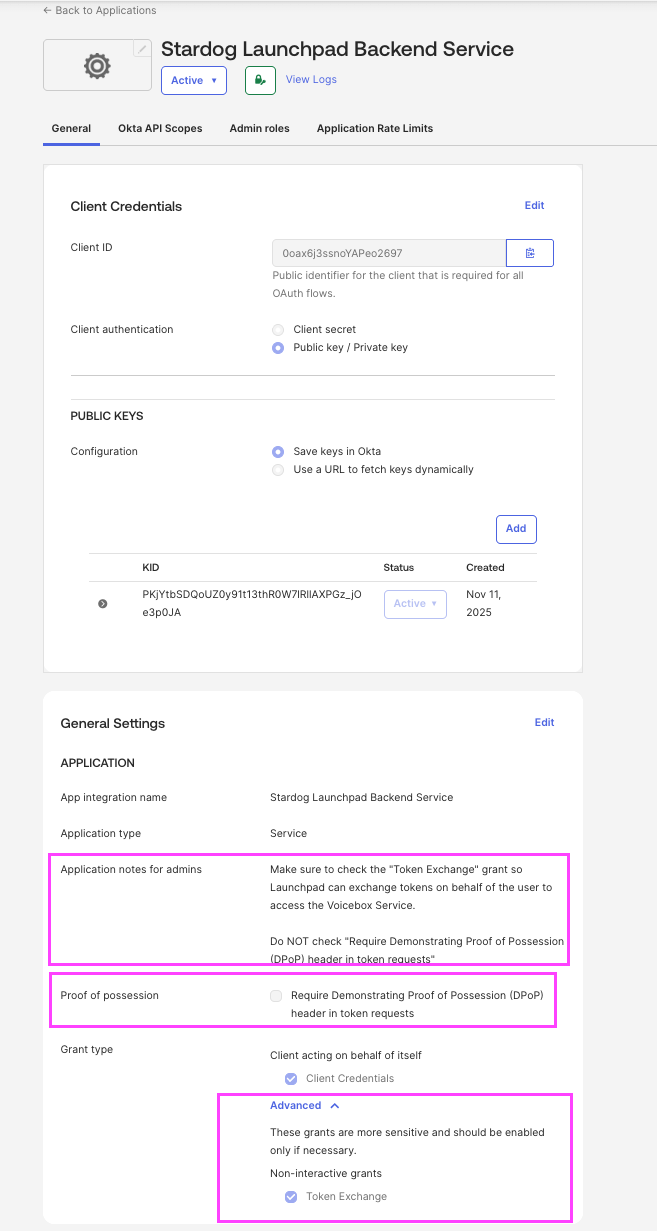Viewport: 657px width, 1231px height.
Task: Click the Status column header
Action: click(x=399, y=567)
